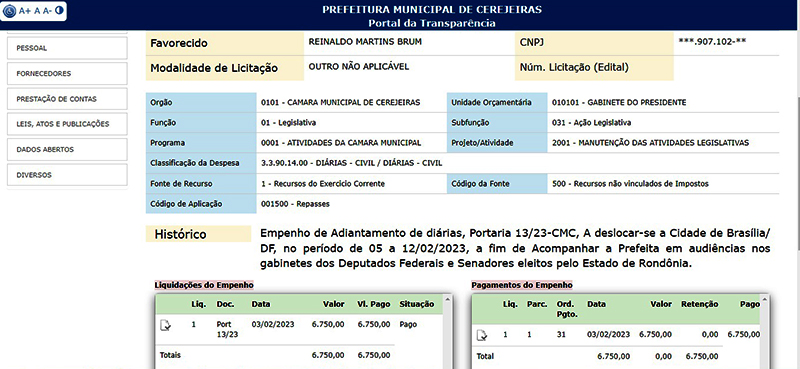The height and width of the screenshot is (369, 800).
Task: Open PRESTAÇÃO DE CONTAS section
Action: 67,99
